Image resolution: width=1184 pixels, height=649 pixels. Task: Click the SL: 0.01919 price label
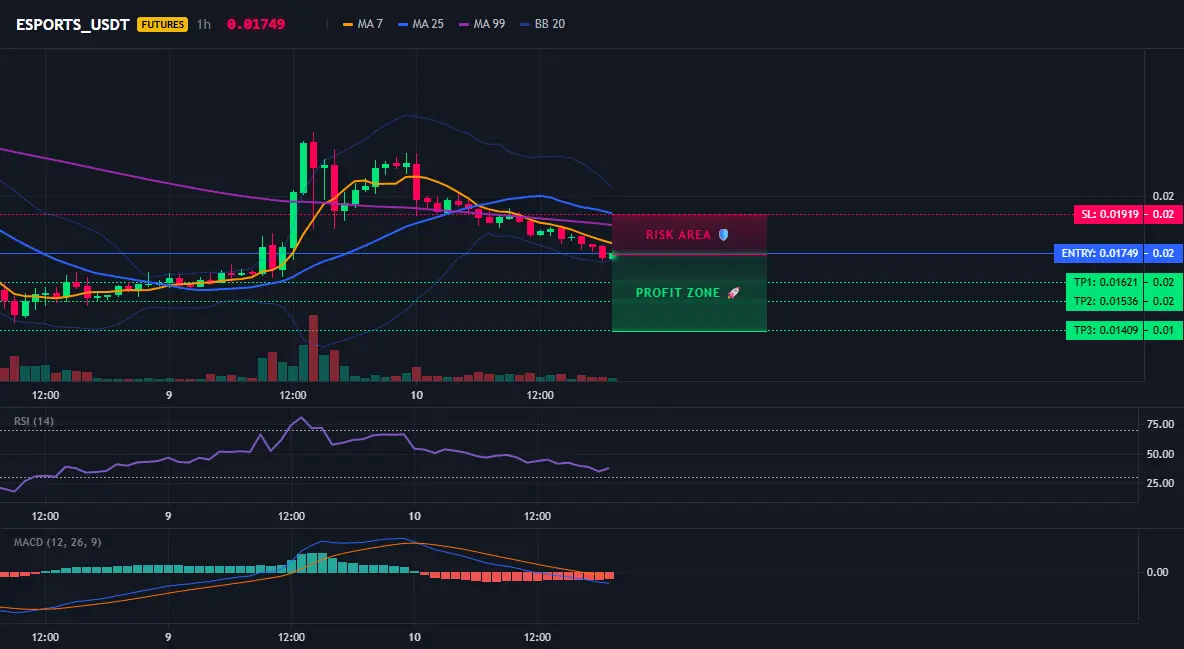pyautogui.click(x=1108, y=215)
